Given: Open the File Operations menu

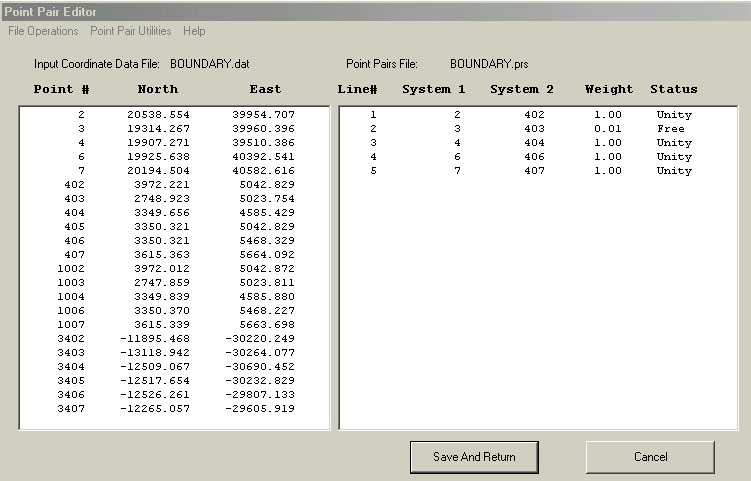Looking at the screenshot, I should pos(43,31).
